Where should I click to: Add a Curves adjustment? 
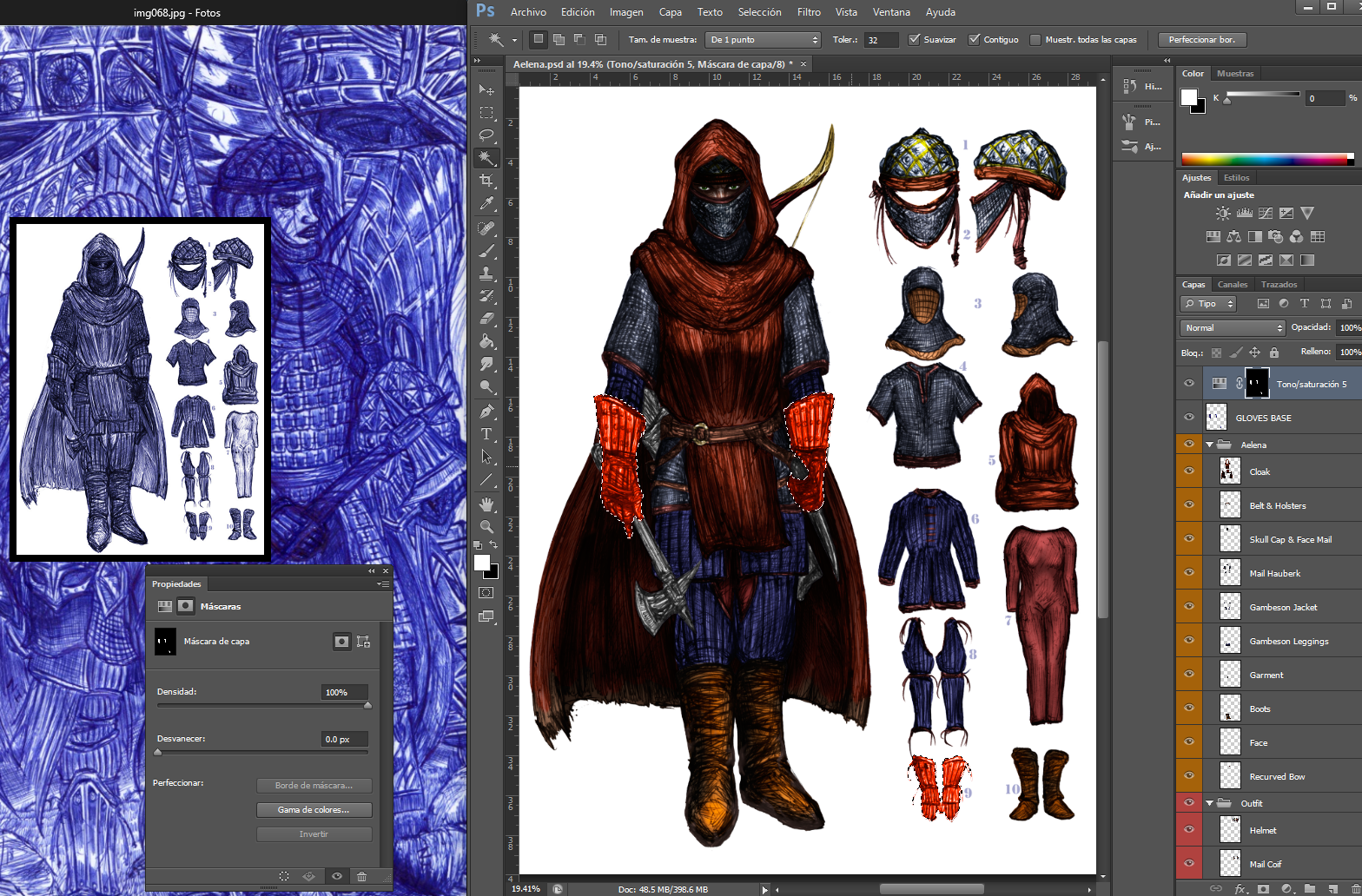pyautogui.click(x=1266, y=214)
